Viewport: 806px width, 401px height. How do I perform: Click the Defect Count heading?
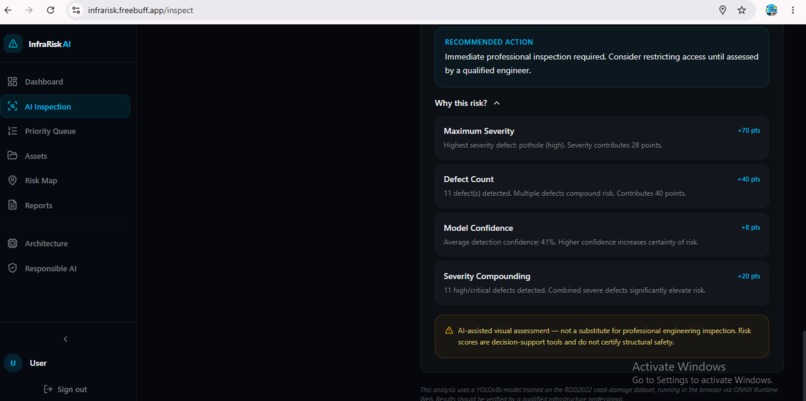coord(468,179)
